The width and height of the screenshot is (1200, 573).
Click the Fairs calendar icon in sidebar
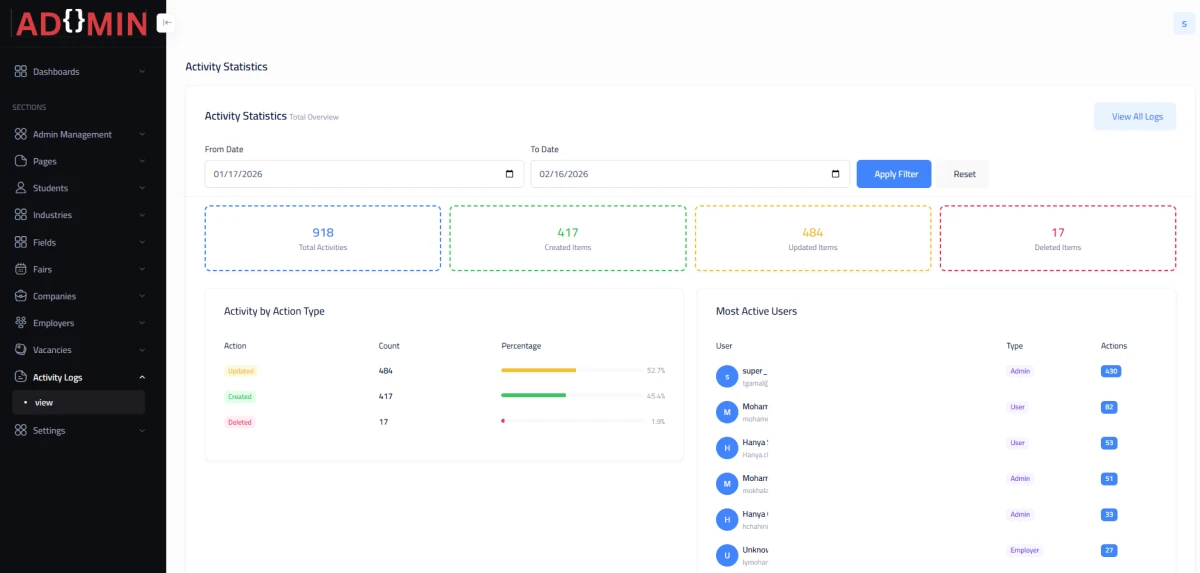click(21, 269)
